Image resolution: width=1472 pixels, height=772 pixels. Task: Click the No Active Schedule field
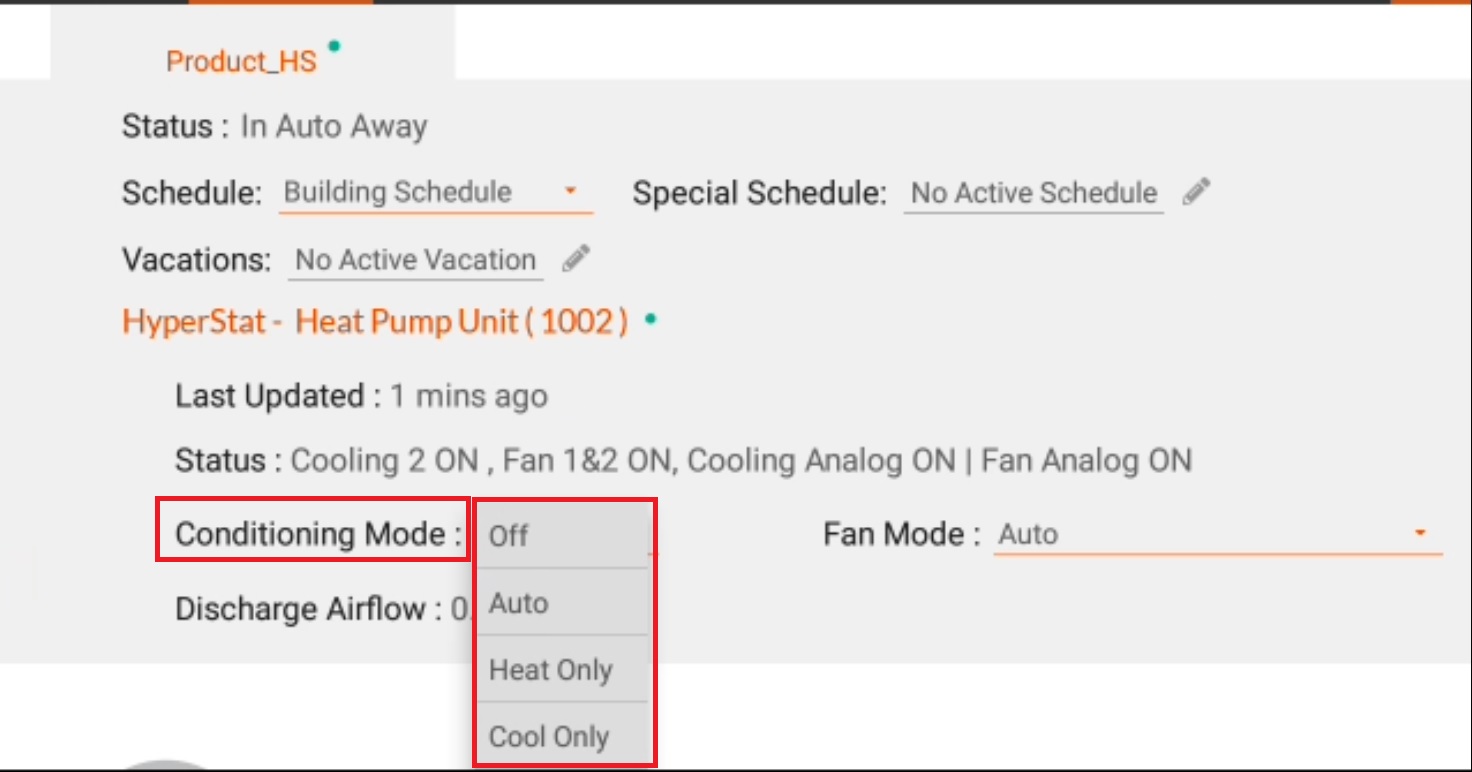(x=1034, y=193)
